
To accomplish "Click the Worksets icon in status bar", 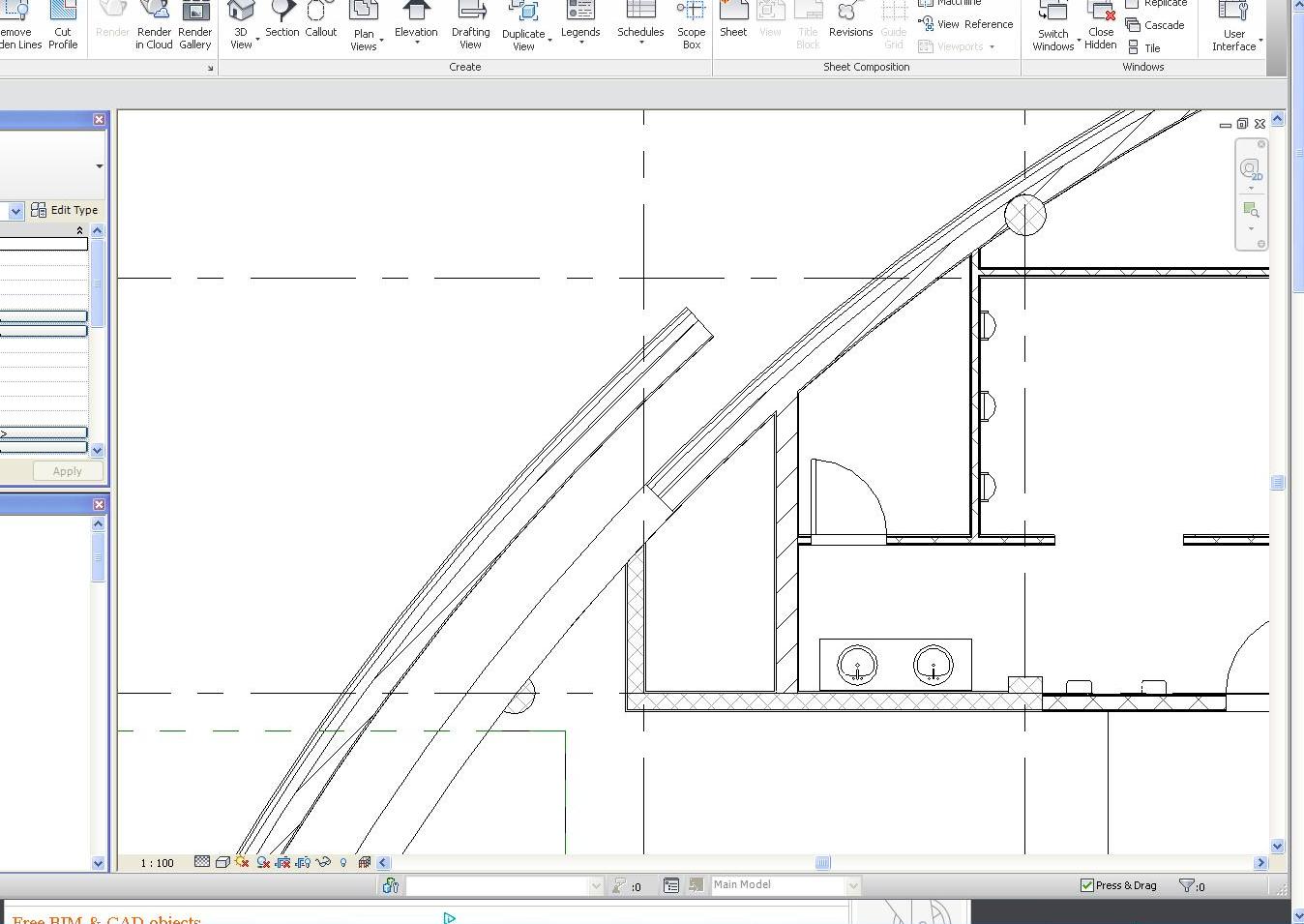I will point(391,885).
